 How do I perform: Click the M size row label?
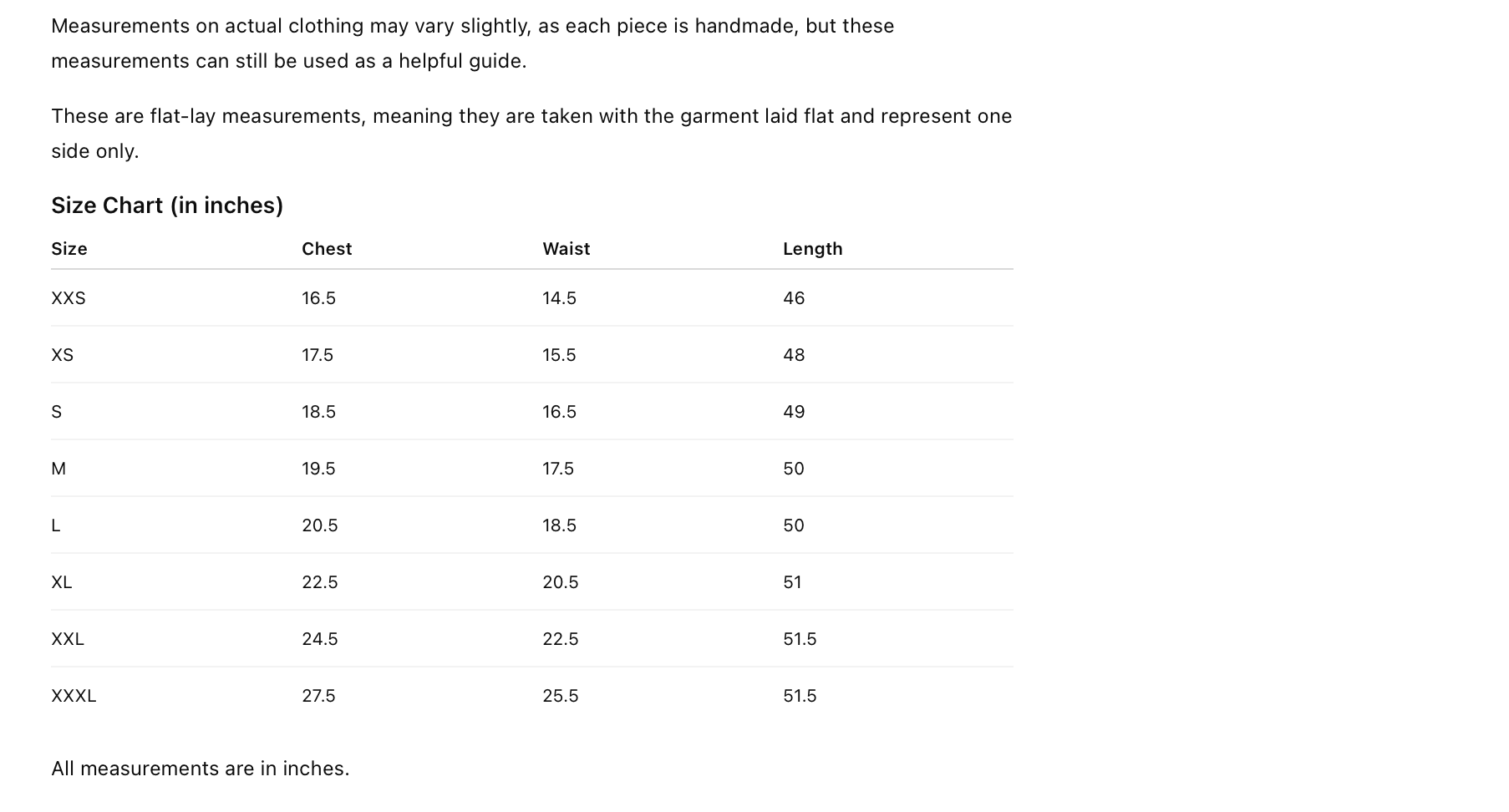pyautogui.click(x=58, y=469)
